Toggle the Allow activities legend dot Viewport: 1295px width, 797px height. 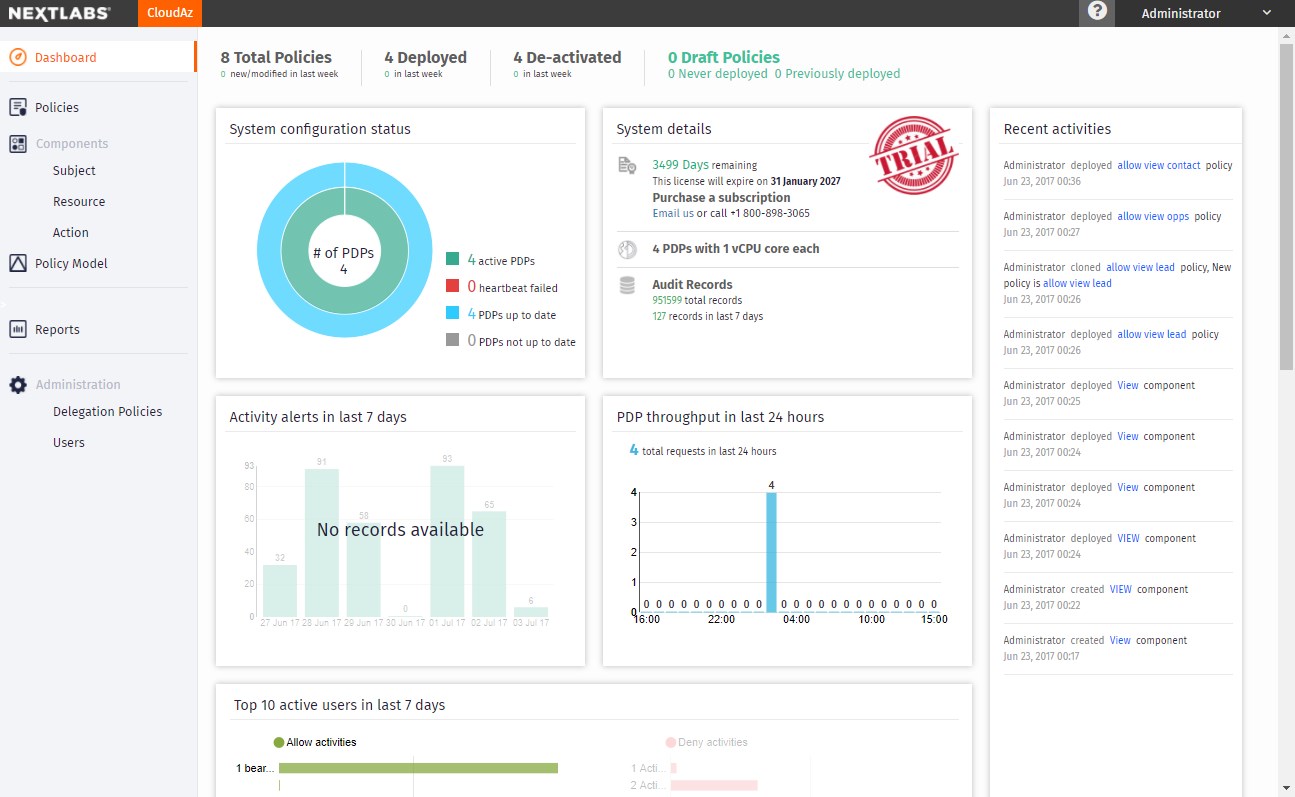[279, 743]
